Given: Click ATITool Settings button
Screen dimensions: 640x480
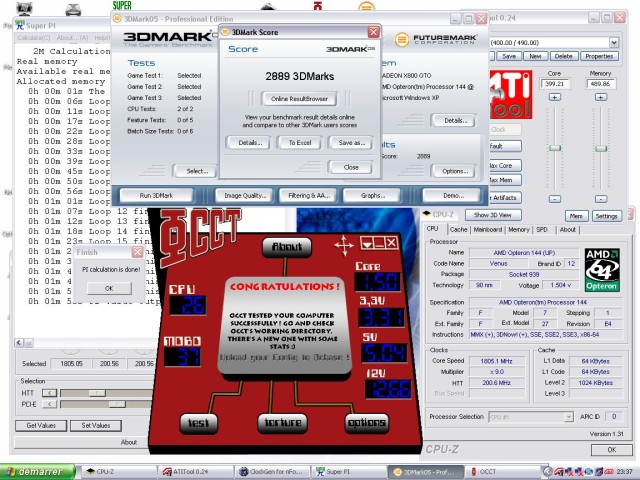Looking at the screenshot, I should [x=606, y=216].
